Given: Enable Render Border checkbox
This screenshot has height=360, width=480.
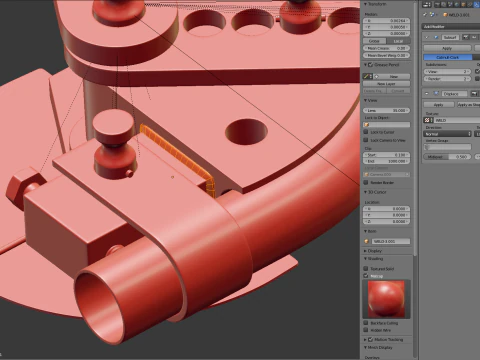Looking at the screenshot, I should coord(366,182).
